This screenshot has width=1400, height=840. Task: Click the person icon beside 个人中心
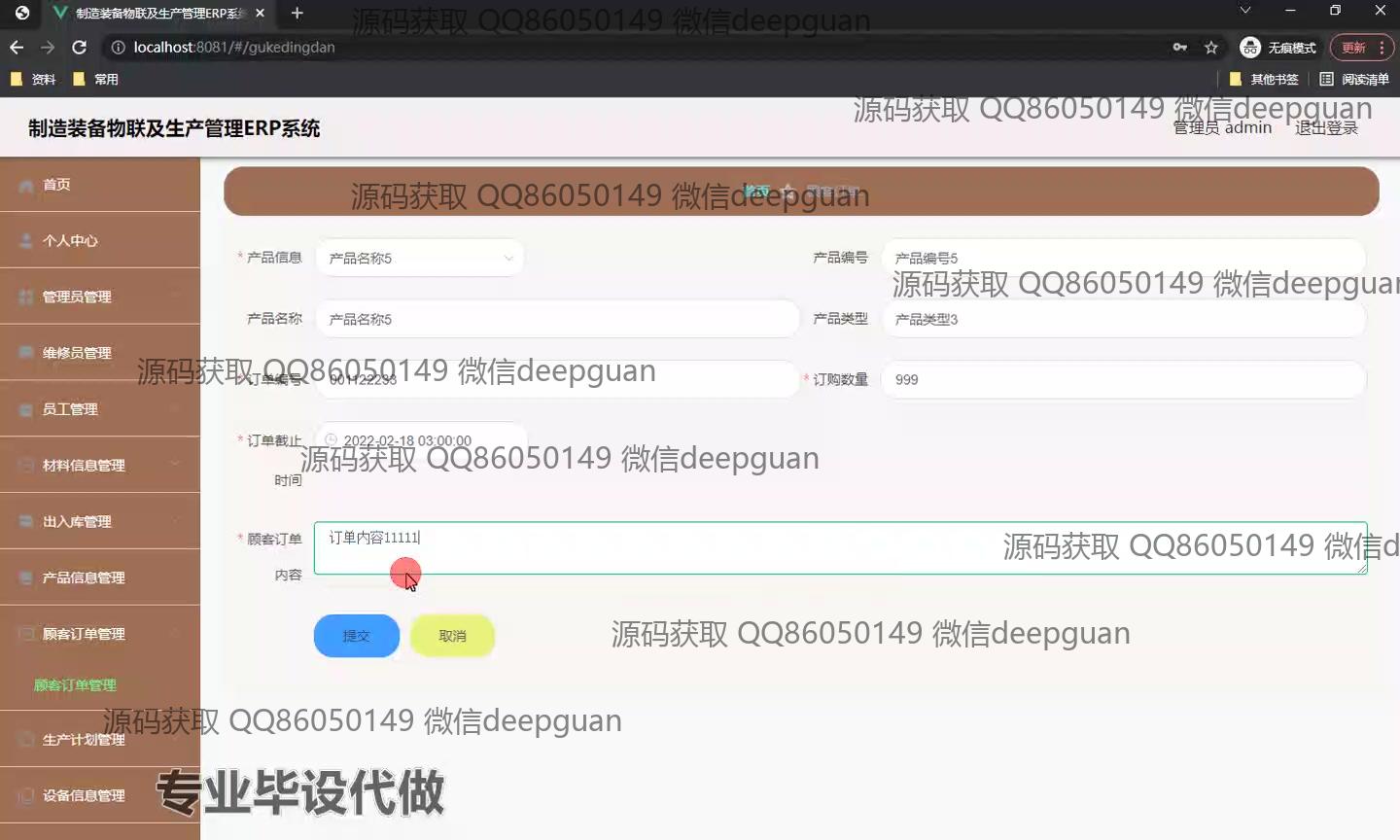coord(26,241)
